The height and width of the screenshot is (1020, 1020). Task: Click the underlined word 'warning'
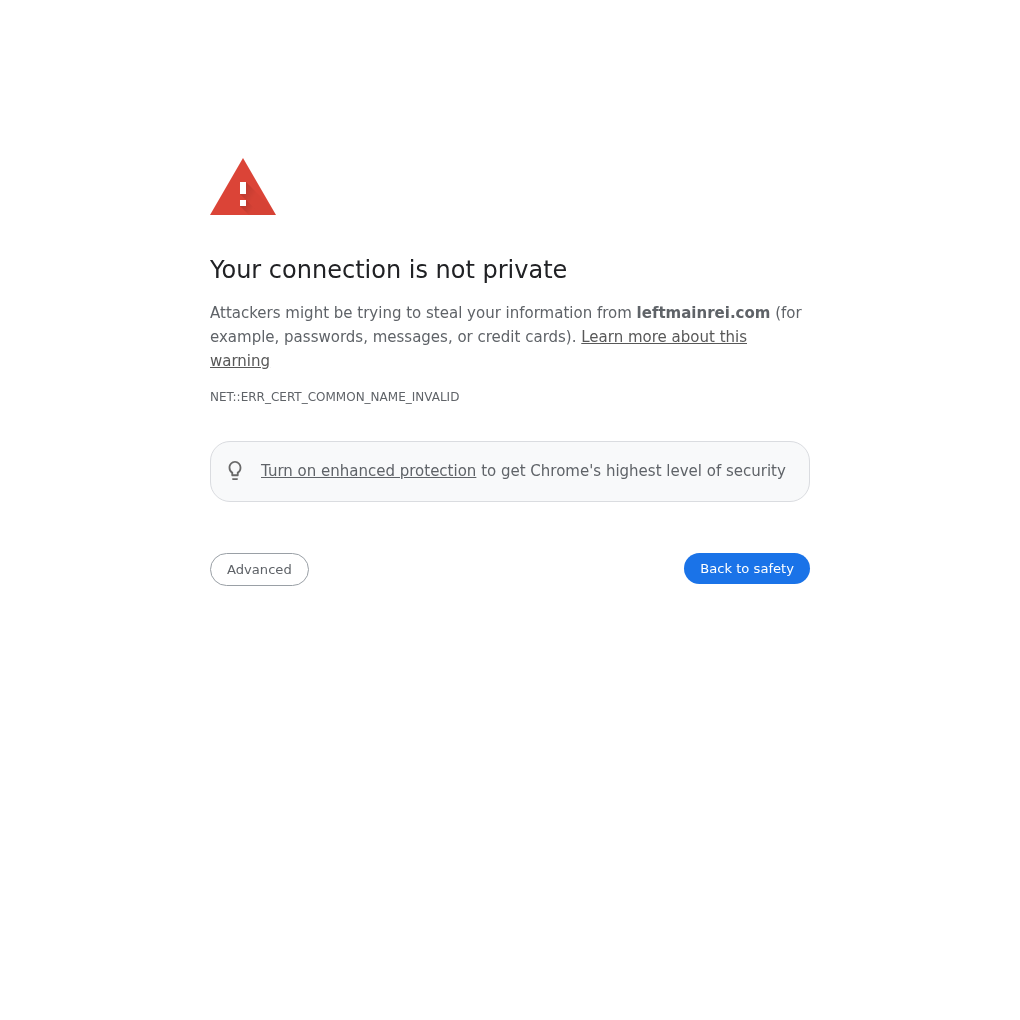coord(240,361)
